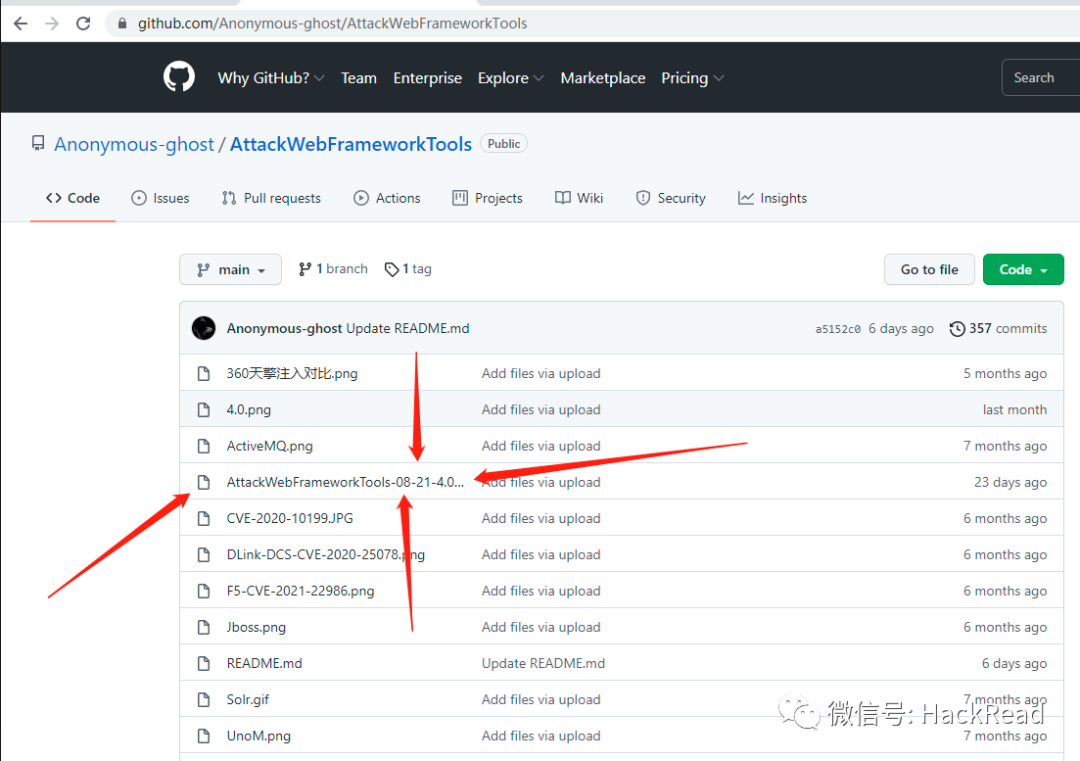
Task: Click file icon of ActiveMQ.png
Action: (203, 446)
